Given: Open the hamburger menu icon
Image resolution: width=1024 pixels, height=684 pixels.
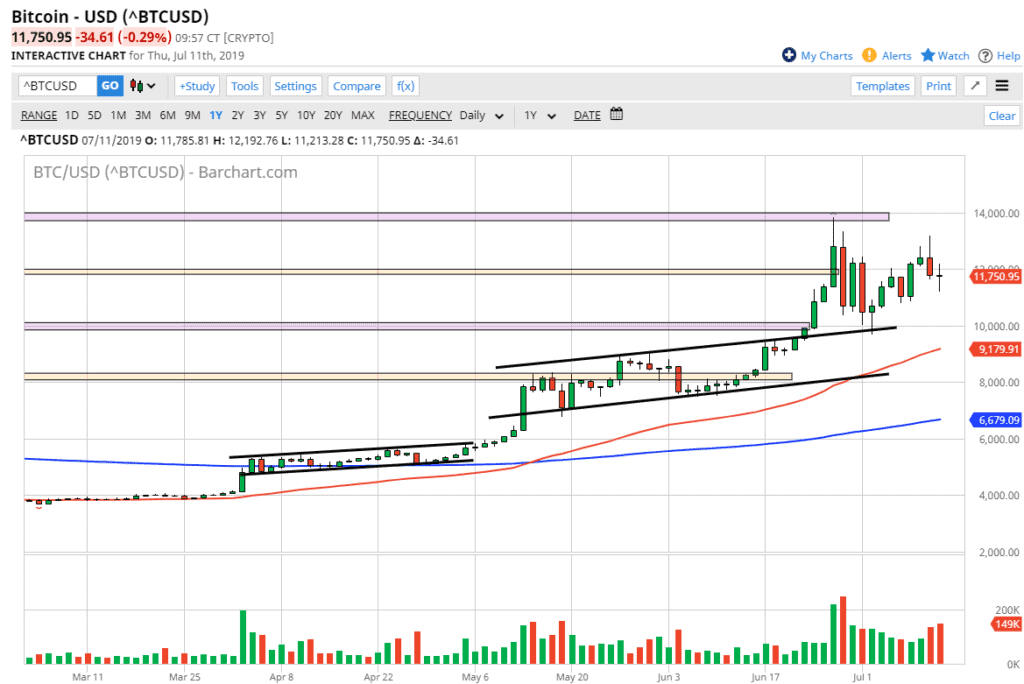Looking at the screenshot, I should tap(1002, 86).
